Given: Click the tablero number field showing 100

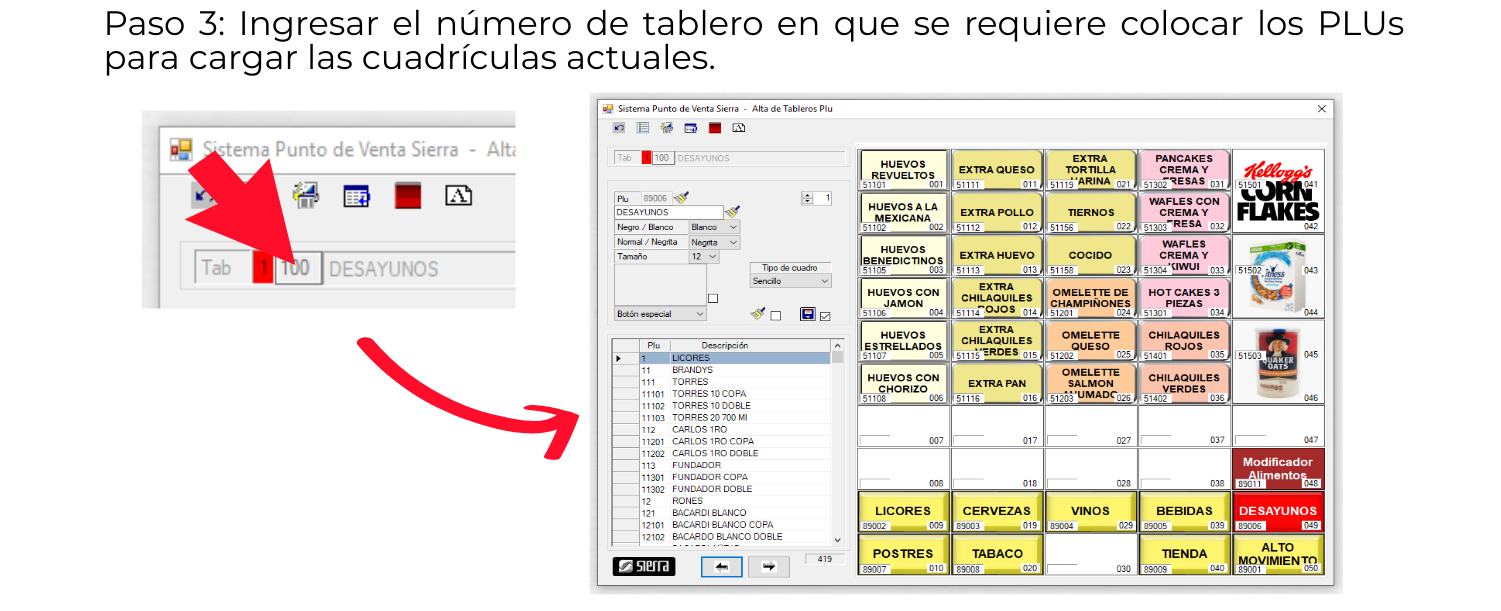Looking at the screenshot, I should (x=663, y=158).
